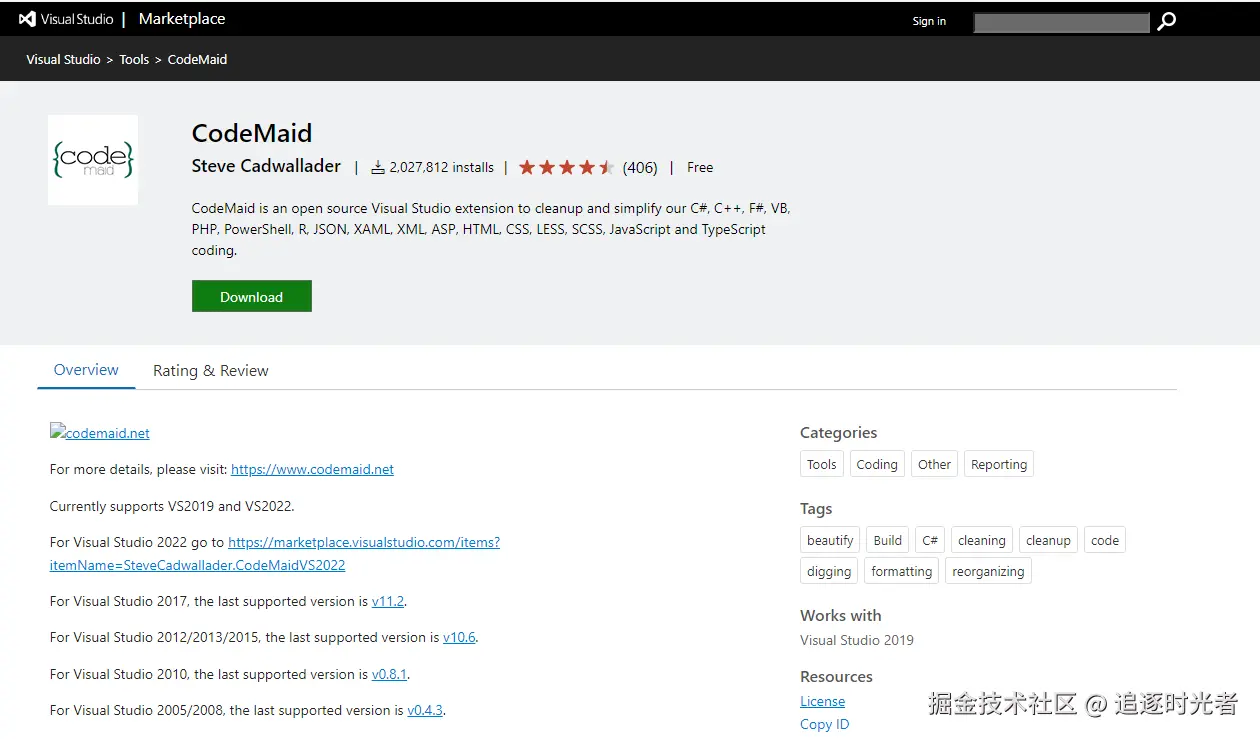Viewport: 1260px width, 739px height.
Task: Go to Tools breadcrumb
Action: point(134,59)
